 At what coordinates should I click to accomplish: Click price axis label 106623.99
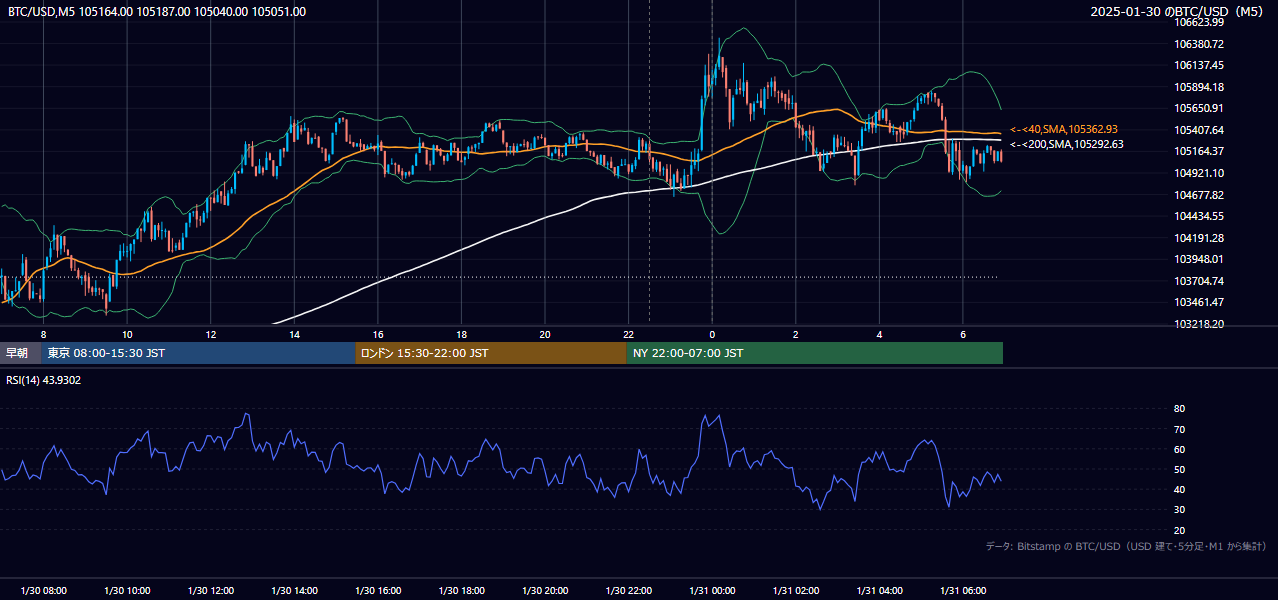coord(1199,22)
